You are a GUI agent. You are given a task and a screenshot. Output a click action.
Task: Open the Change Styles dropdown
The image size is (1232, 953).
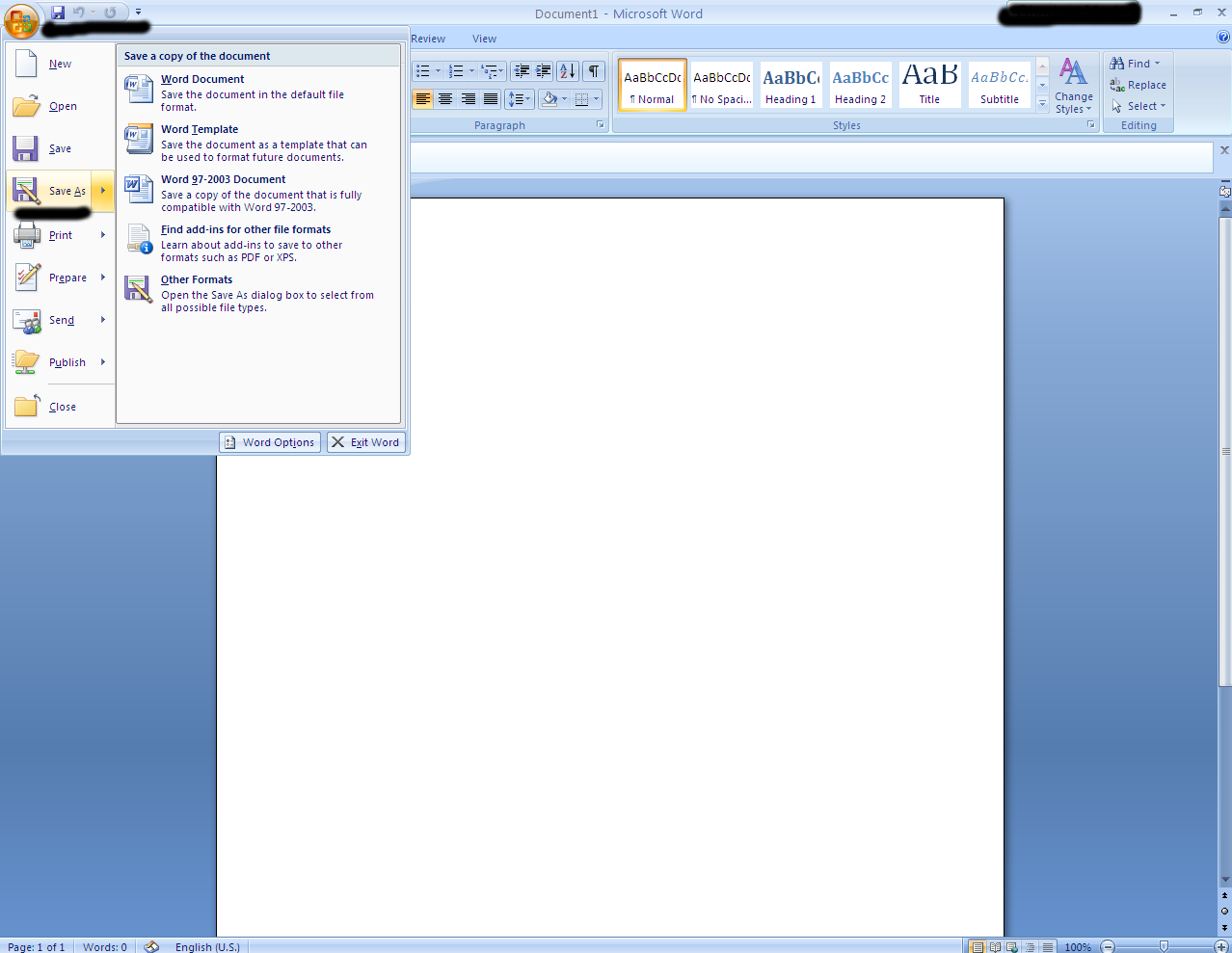click(x=1074, y=86)
